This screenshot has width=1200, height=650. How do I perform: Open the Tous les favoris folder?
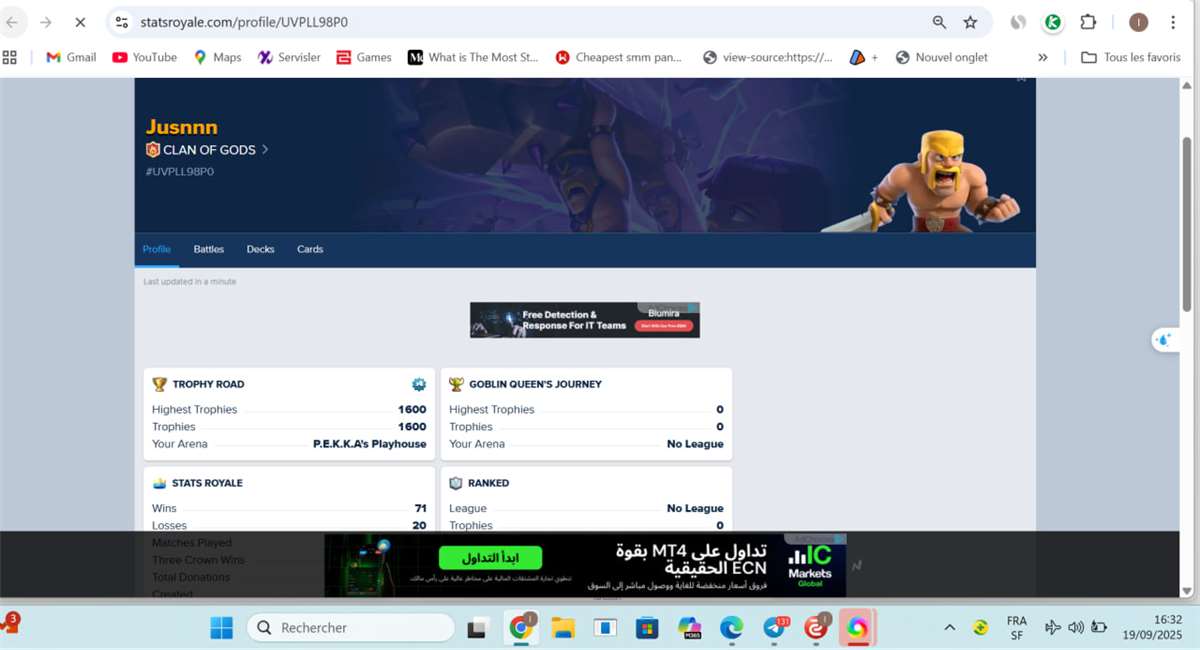tap(1131, 57)
